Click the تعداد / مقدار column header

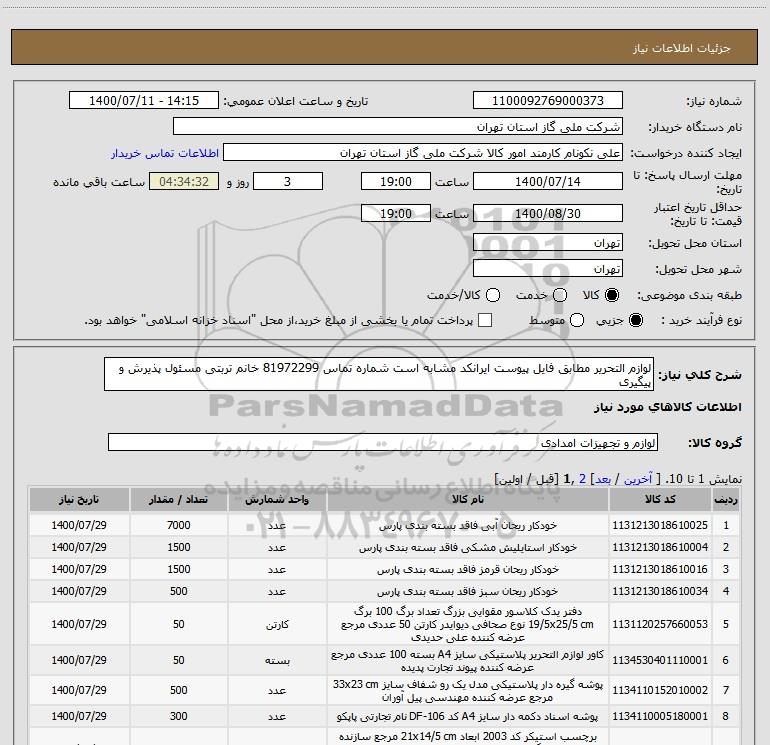[179, 499]
